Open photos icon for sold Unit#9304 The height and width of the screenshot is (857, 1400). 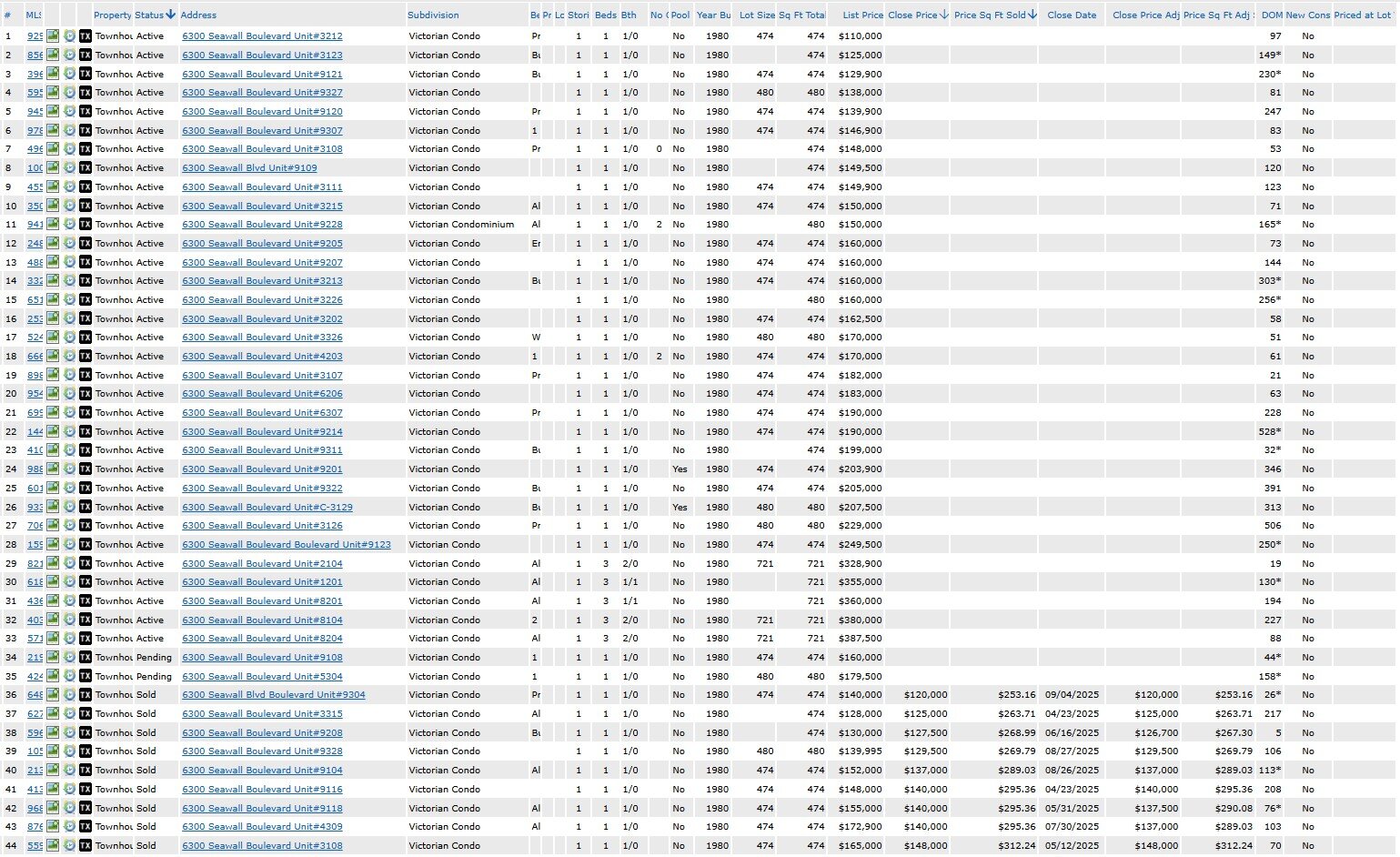click(x=53, y=695)
